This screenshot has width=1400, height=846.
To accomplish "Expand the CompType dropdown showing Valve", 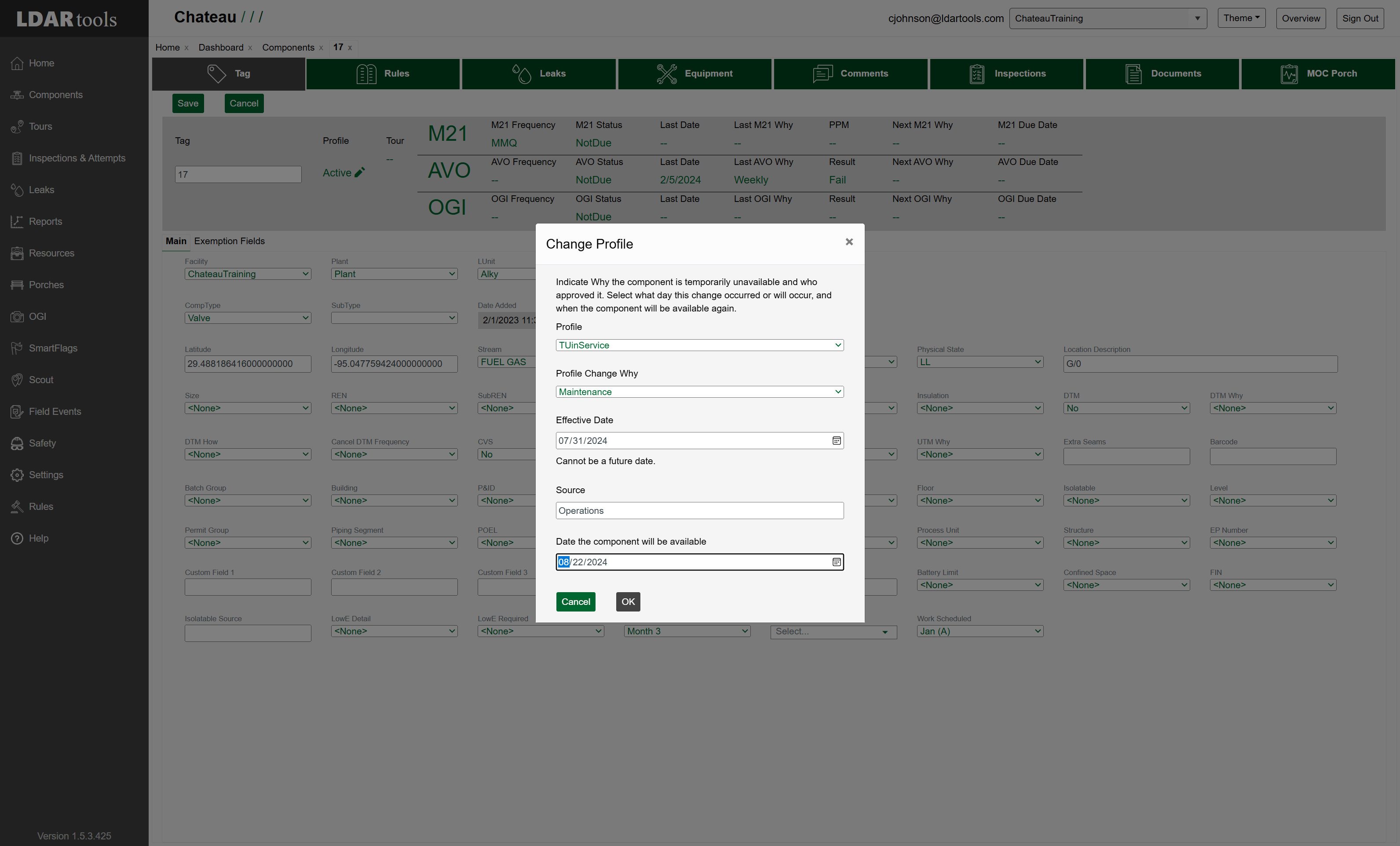I will 248,318.
